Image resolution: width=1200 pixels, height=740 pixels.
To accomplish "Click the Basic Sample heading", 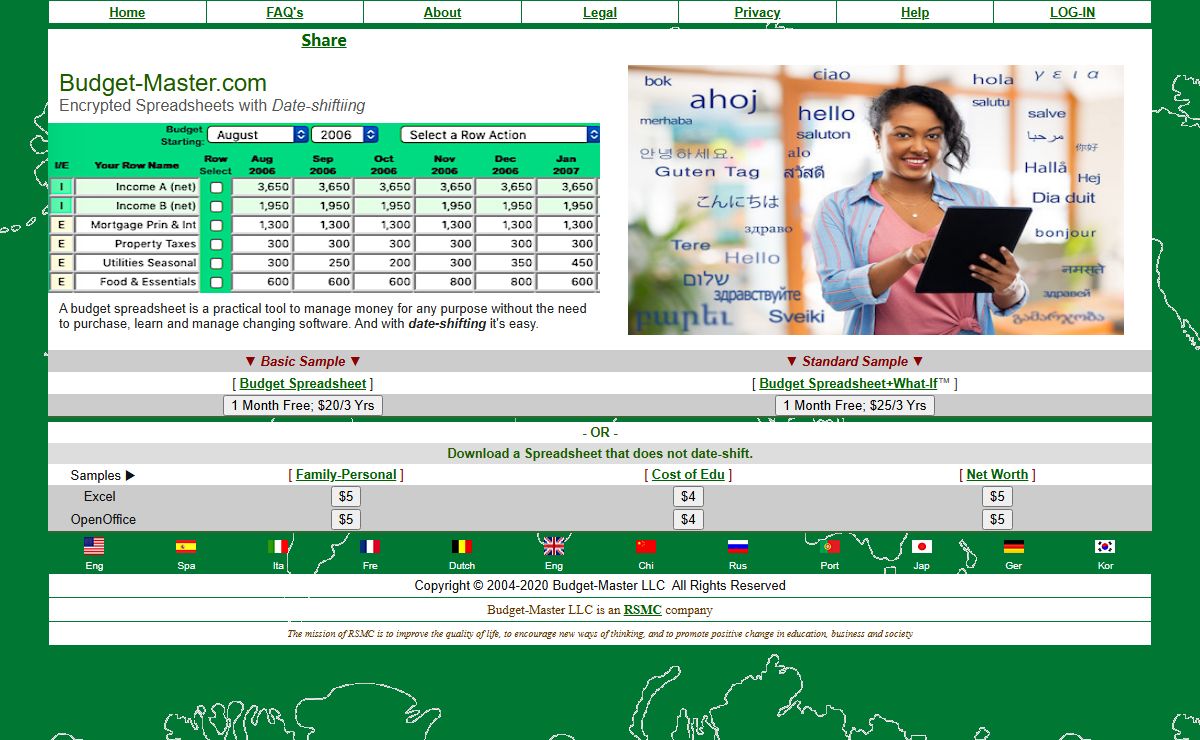I will [x=303, y=361].
